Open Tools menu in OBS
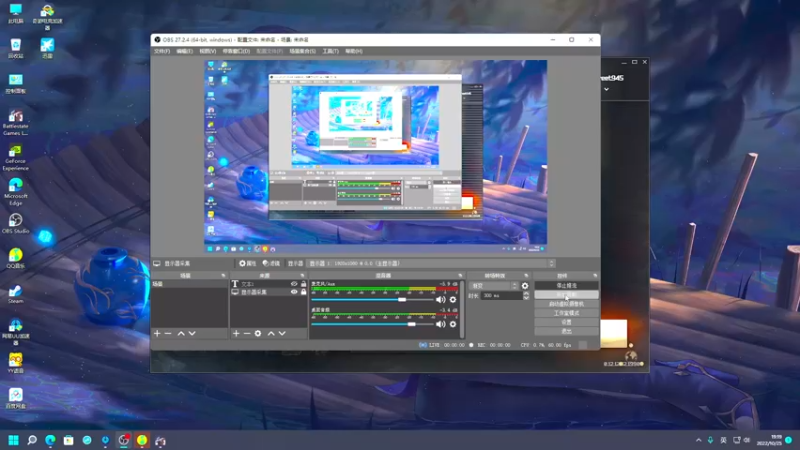800x450 pixels. click(x=330, y=51)
